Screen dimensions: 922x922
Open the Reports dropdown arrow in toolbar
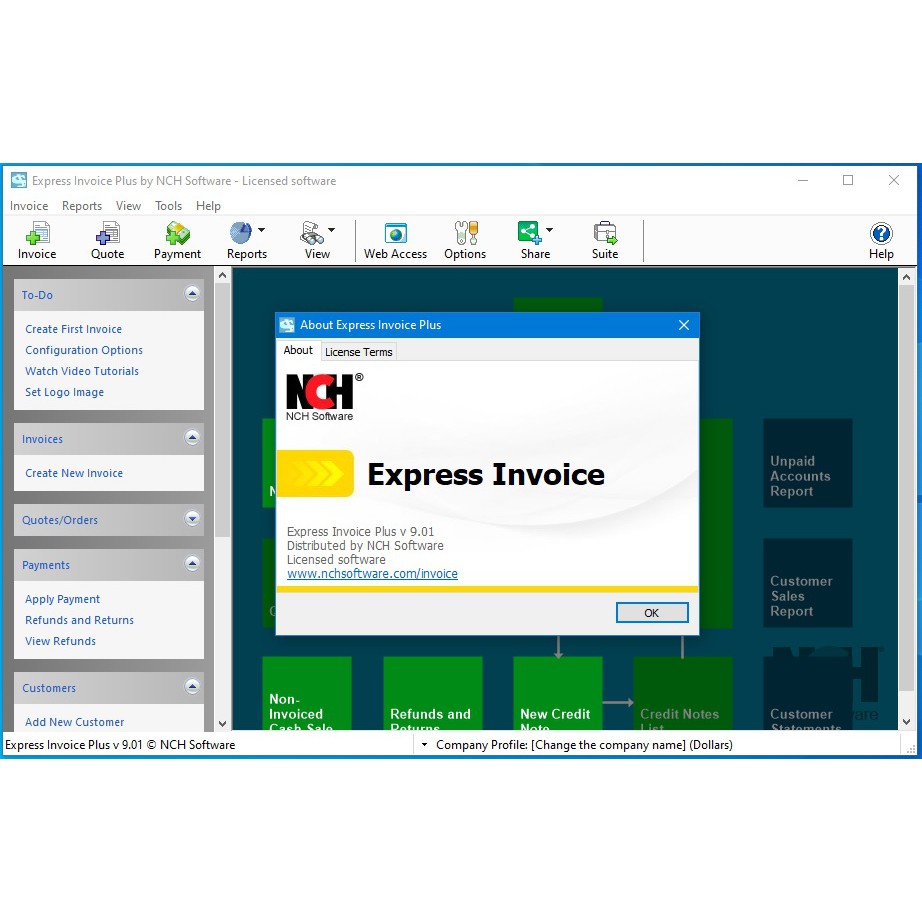click(x=262, y=230)
